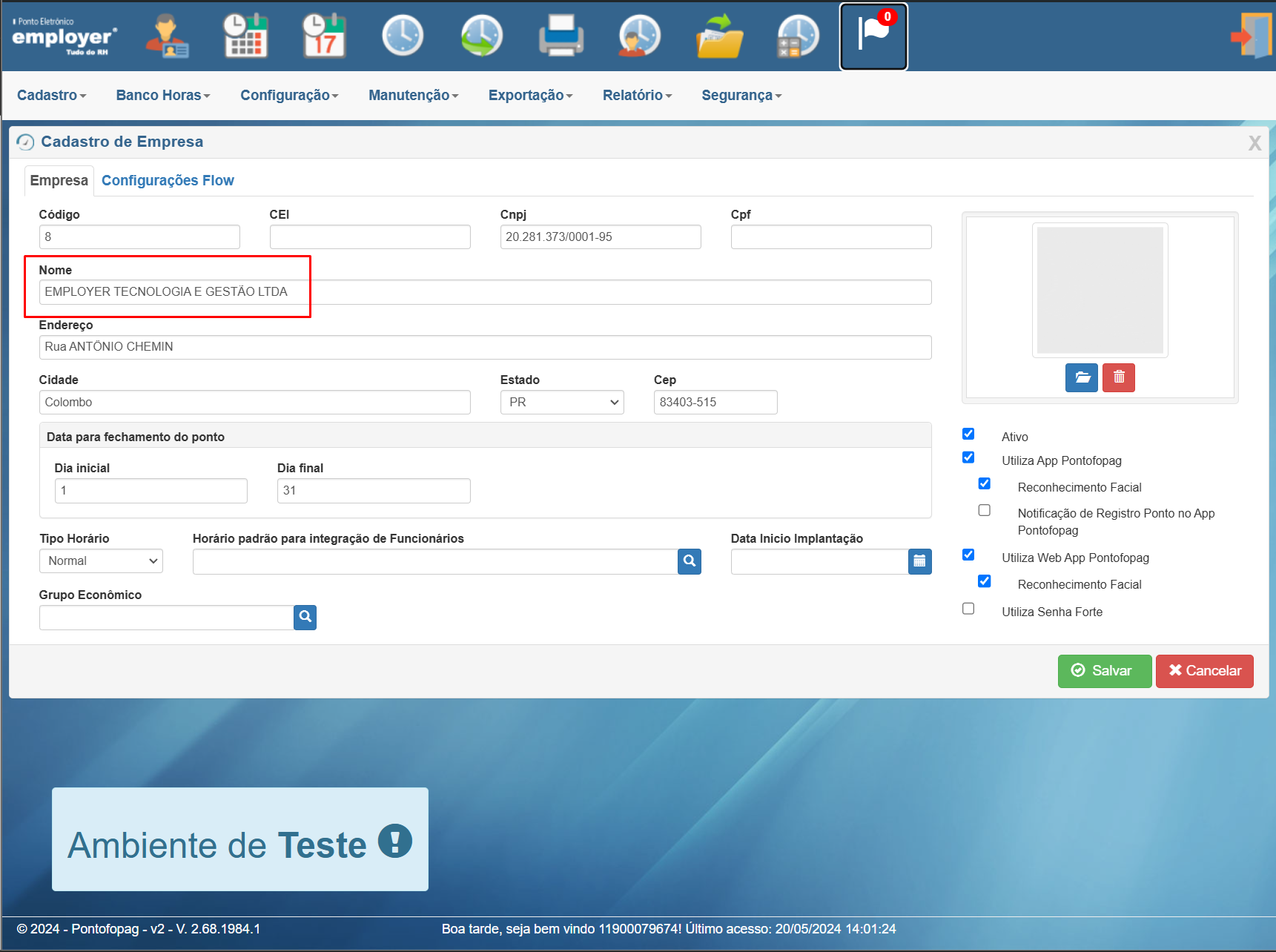Enable Notificação de Registro Ponto no App

point(985,510)
